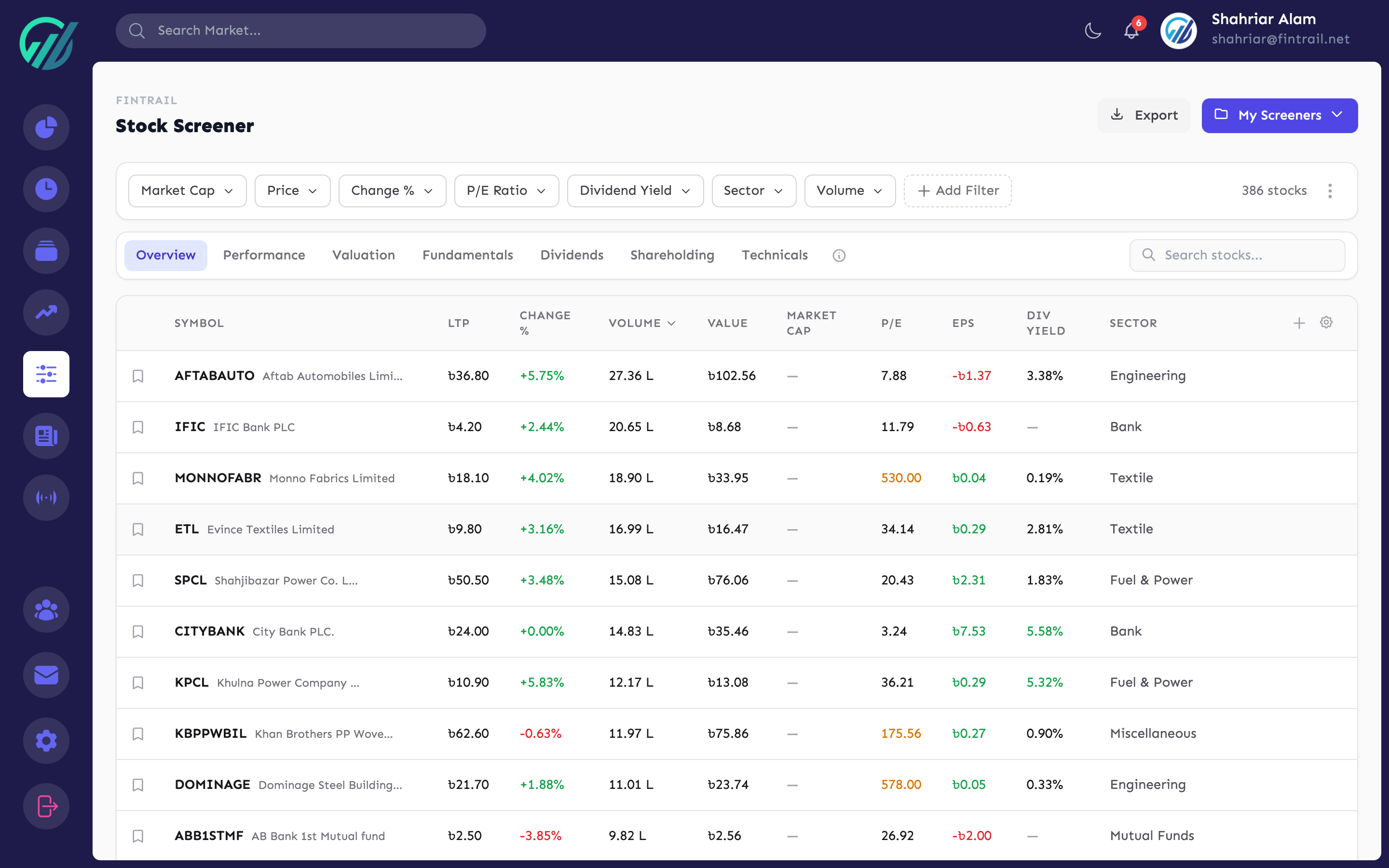Bookmark the ABB1STMF row
This screenshot has height=868, width=1389.
click(138, 836)
